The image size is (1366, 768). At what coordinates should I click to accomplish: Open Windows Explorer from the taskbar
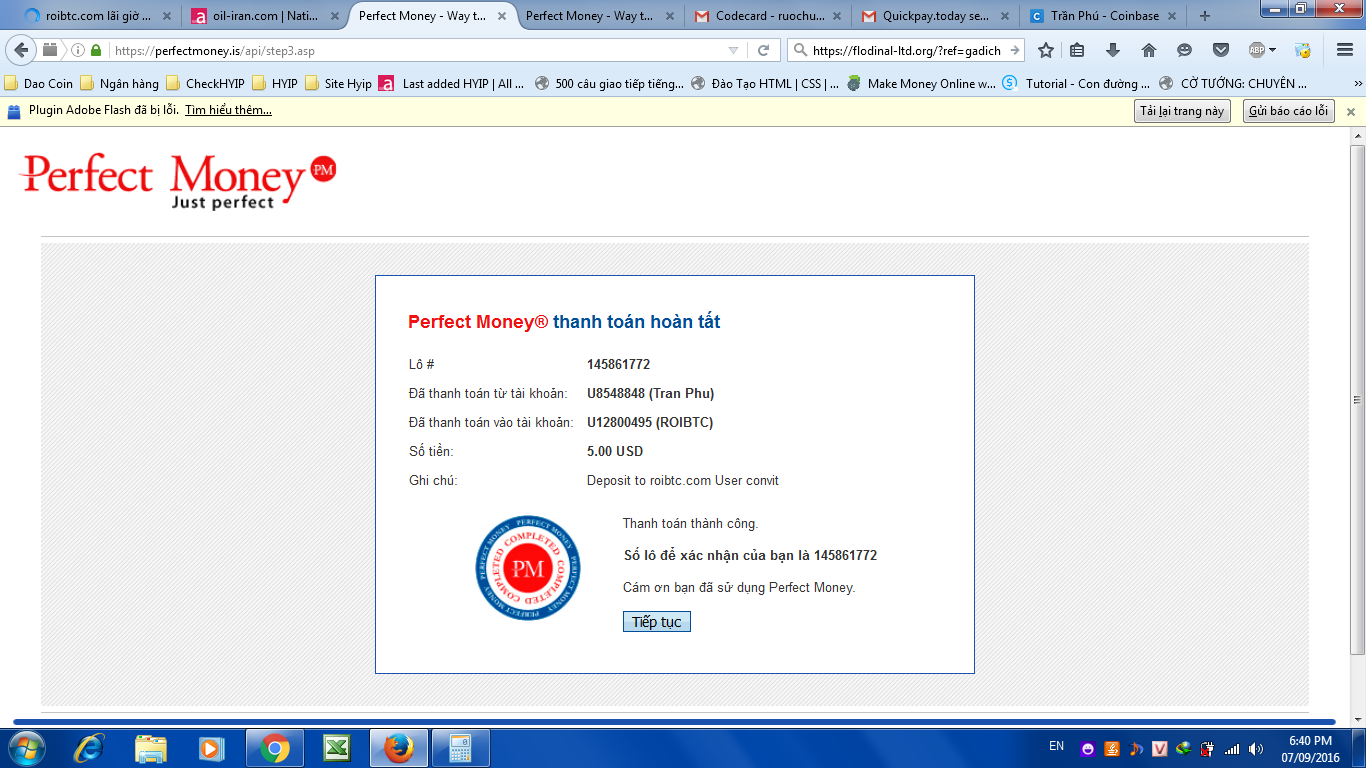151,748
